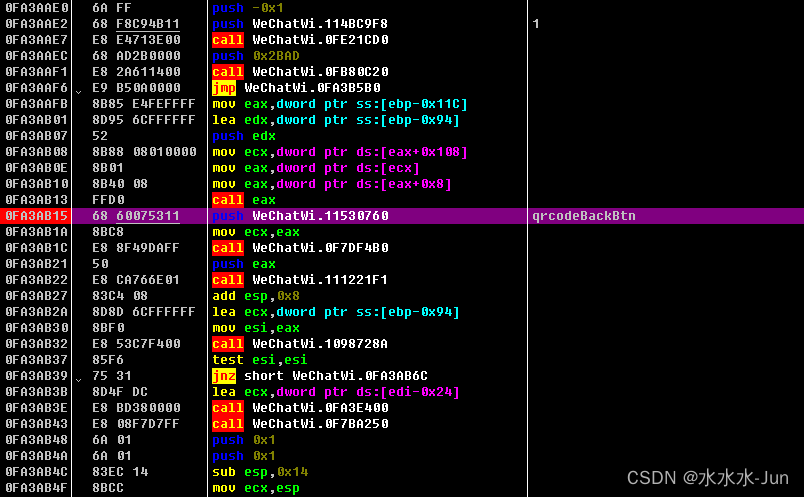Click hex bytes 83EC 14
The width and height of the screenshot is (804, 497).
pyautogui.click(x=120, y=472)
